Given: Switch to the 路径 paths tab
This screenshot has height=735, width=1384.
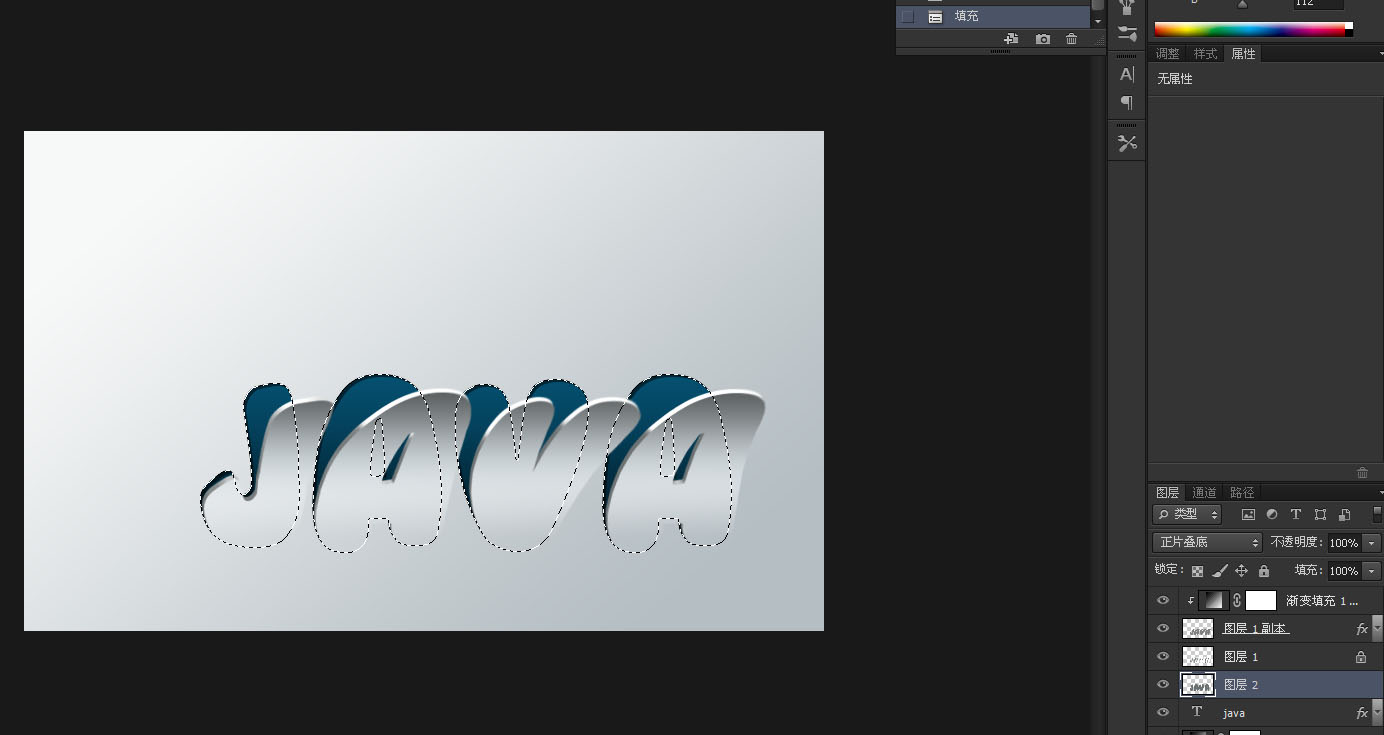Looking at the screenshot, I should 1242,492.
